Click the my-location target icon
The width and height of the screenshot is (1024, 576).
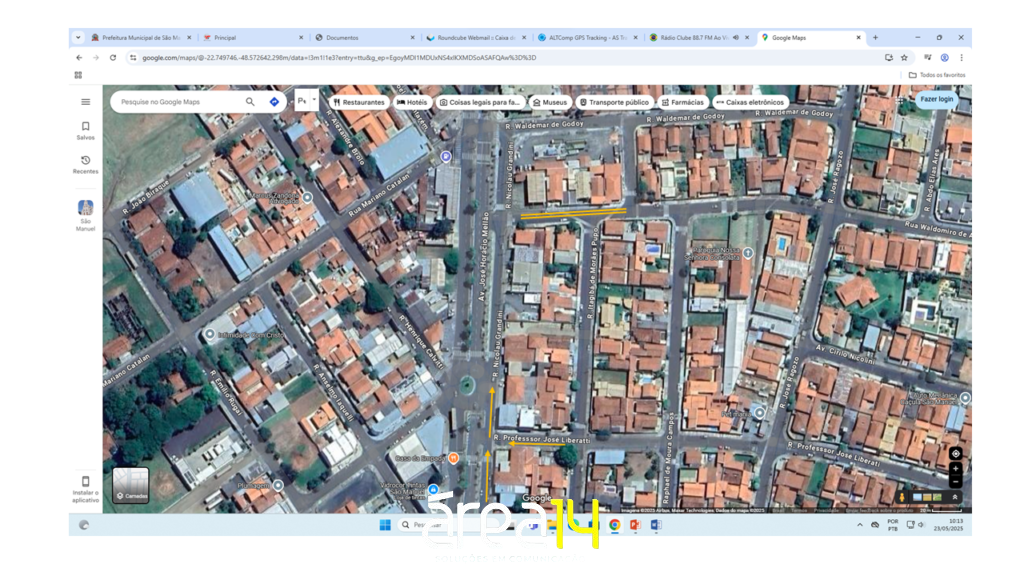point(955,454)
